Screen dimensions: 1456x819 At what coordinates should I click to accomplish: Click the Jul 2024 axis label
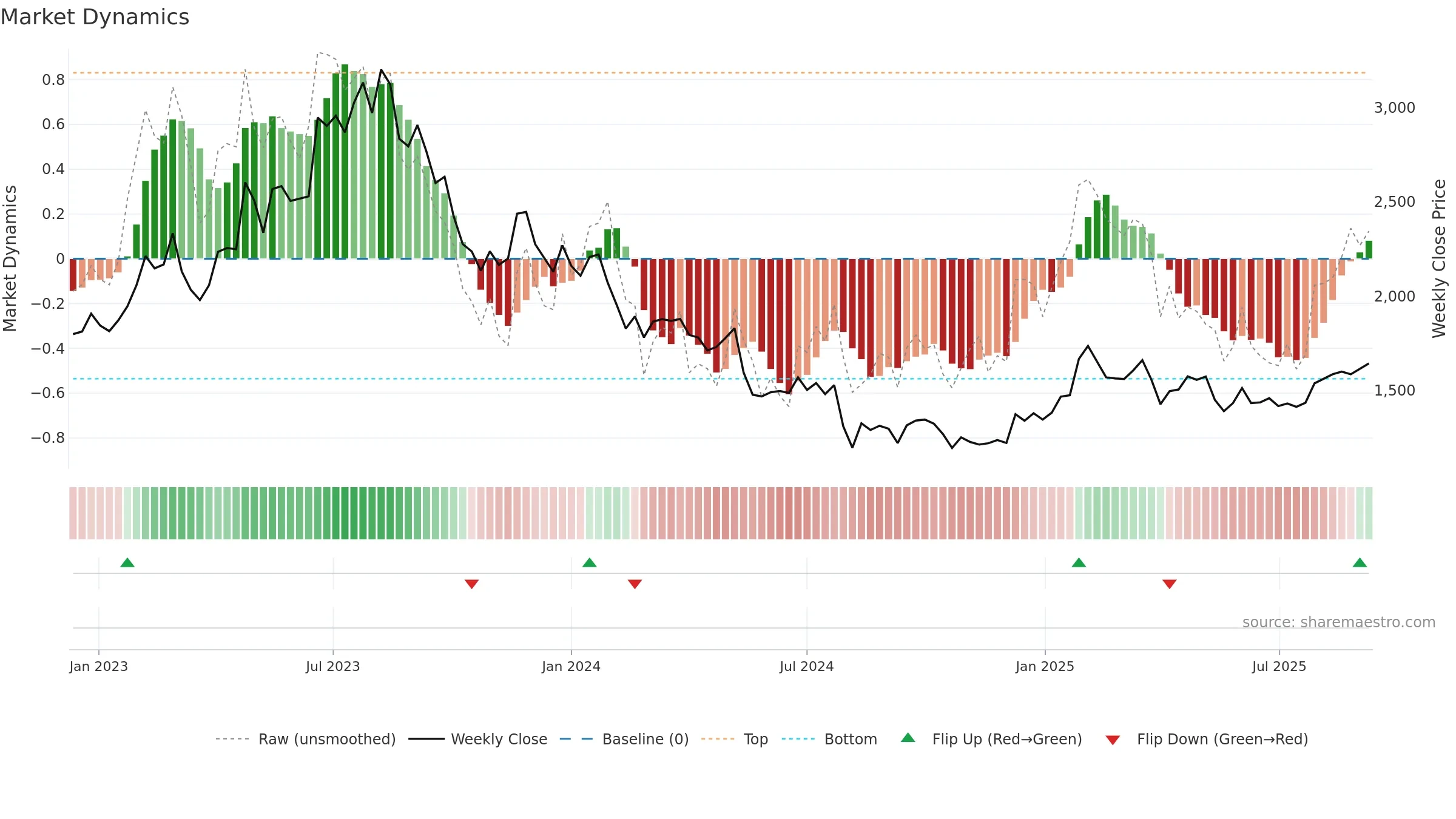[807, 666]
